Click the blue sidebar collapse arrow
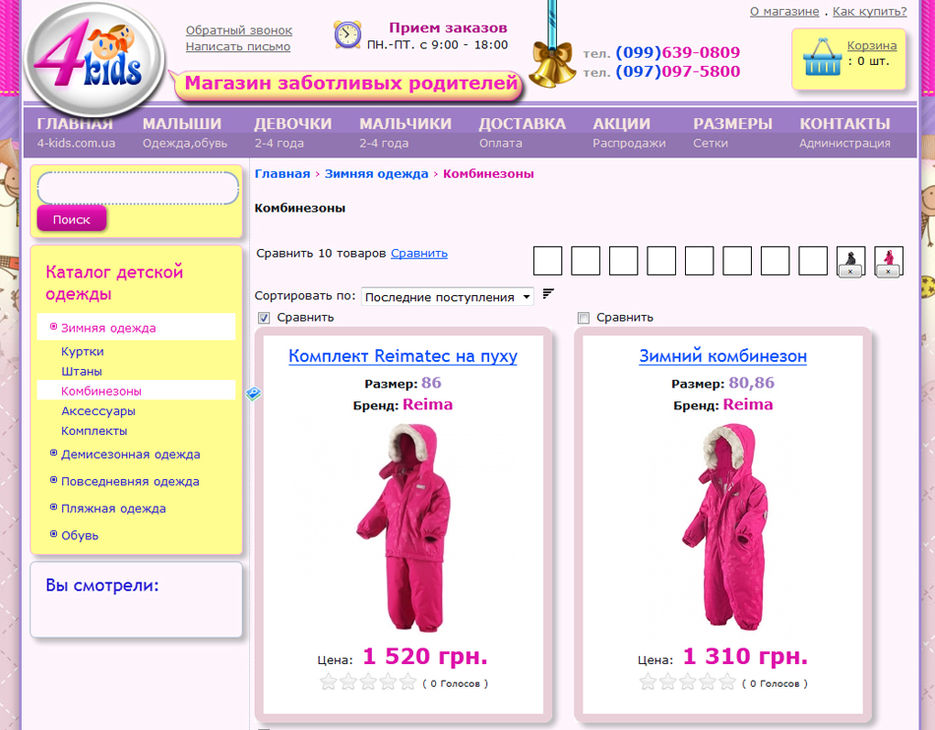The height and width of the screenshot is (730, 935). tap(253, 394)
